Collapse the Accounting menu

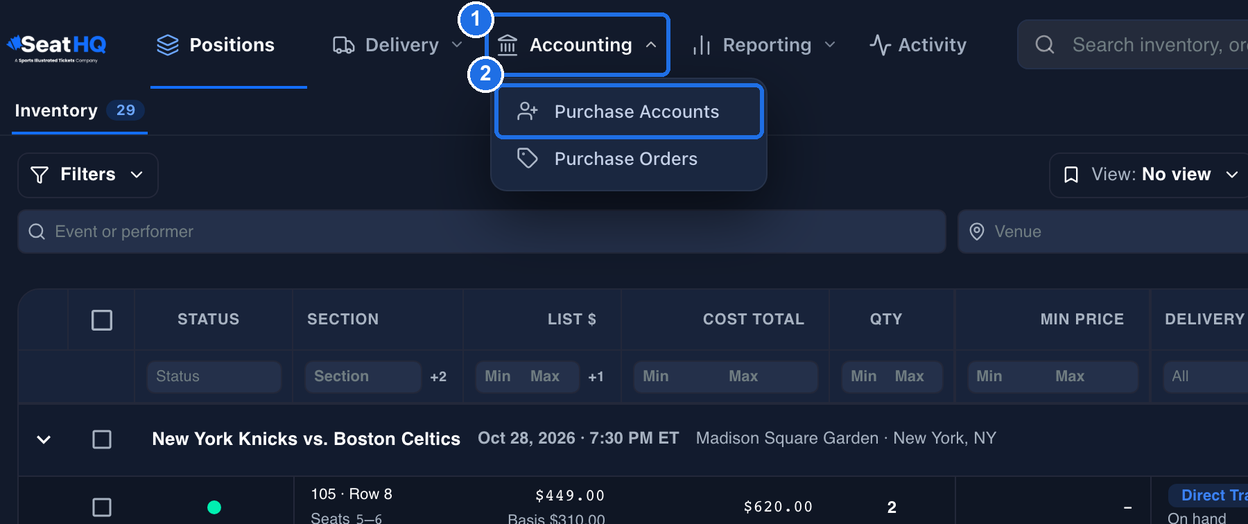(x=577, y=45)
